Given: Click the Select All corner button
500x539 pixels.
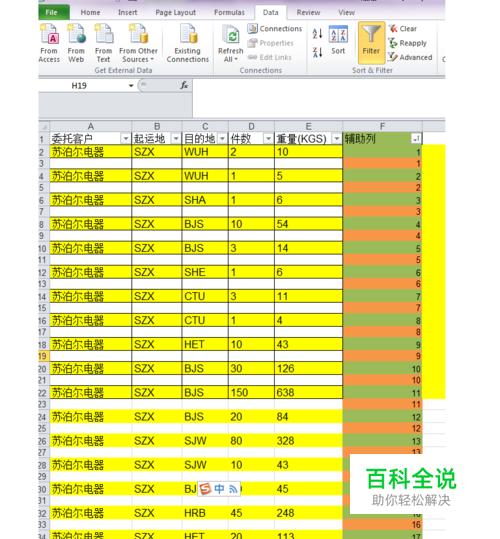Looking at the screenshot, I should point(44,126).
